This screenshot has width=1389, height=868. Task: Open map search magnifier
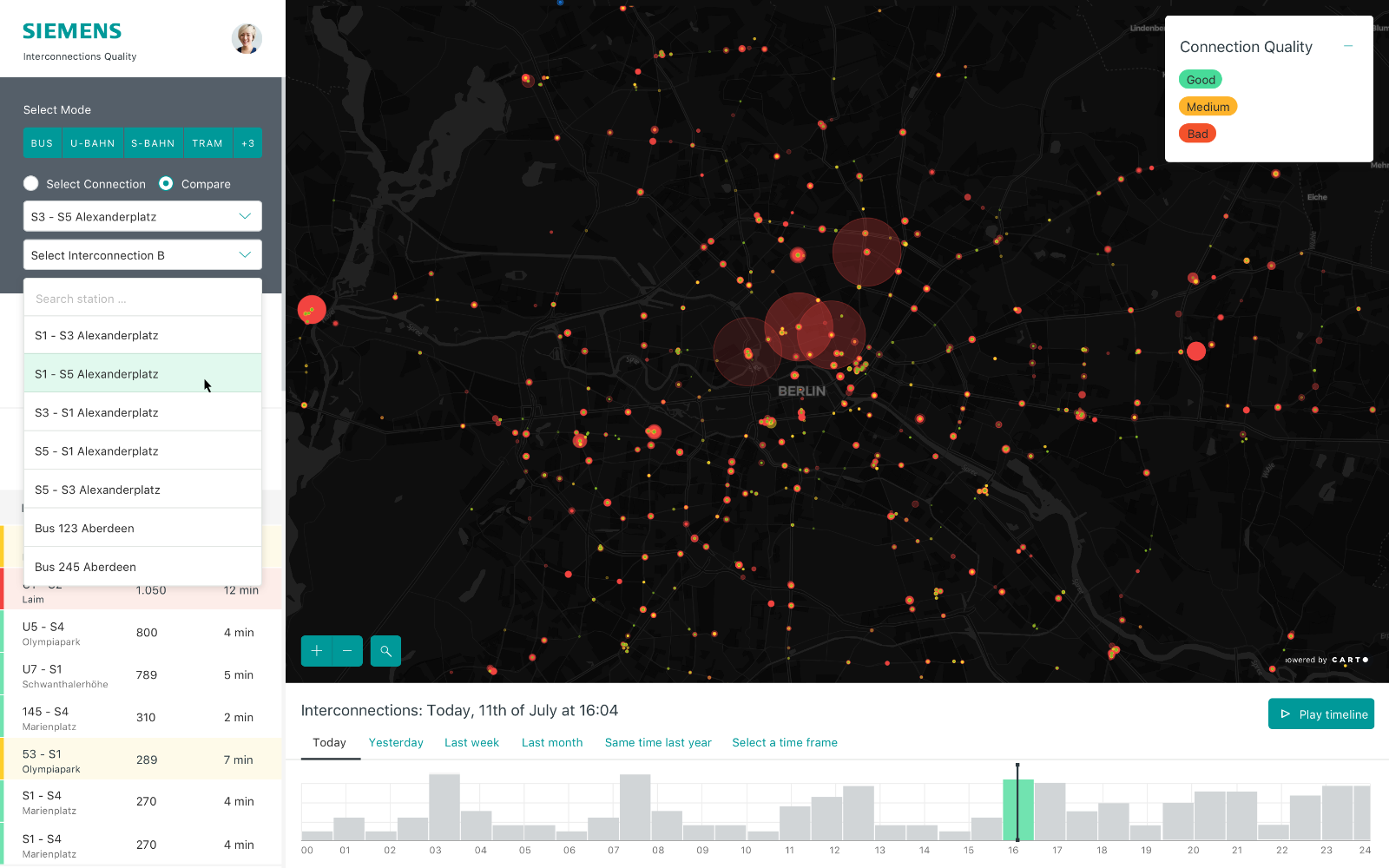385,651
